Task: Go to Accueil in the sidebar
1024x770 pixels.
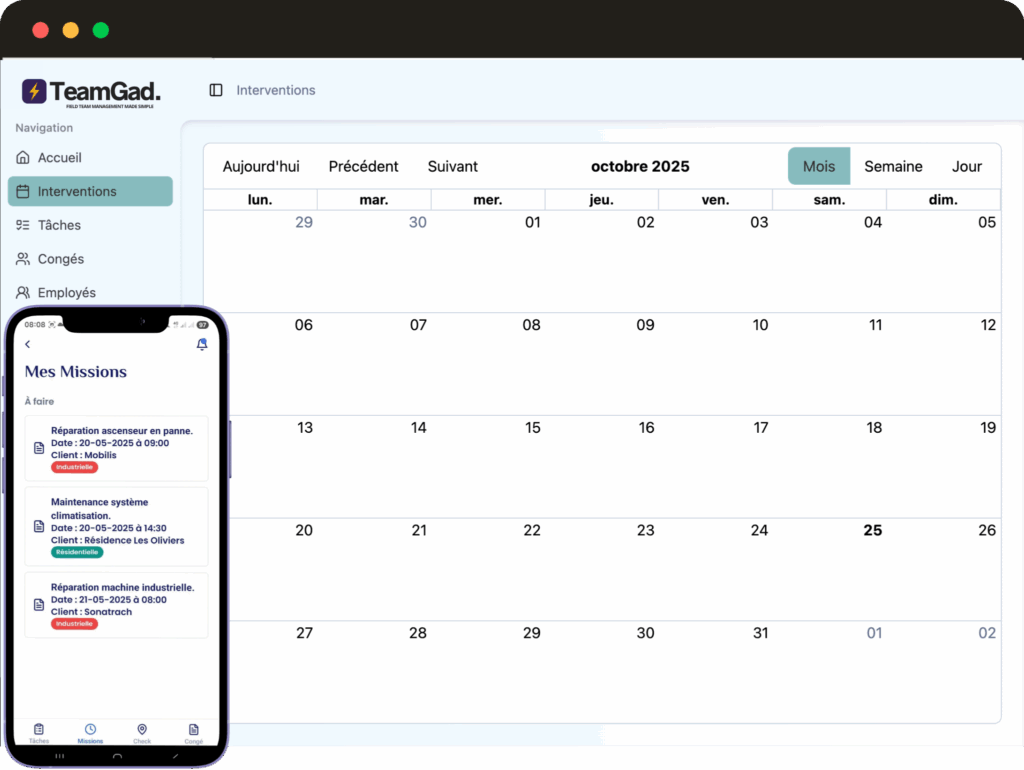Action: (59, 158)
